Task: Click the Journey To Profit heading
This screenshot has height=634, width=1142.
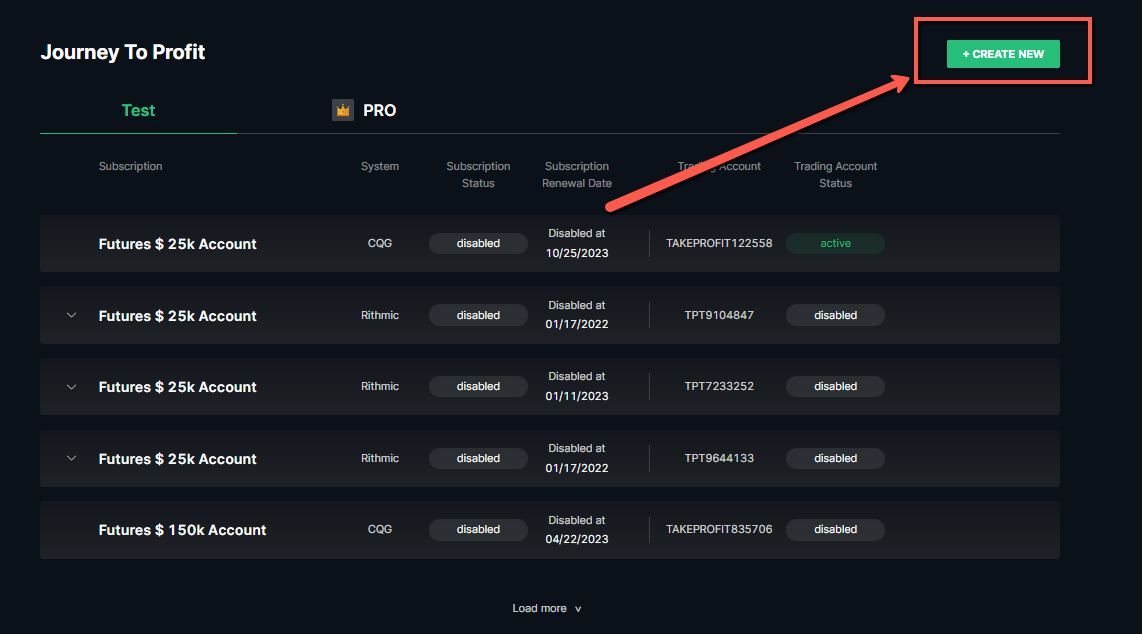Action: click(123, 52)
